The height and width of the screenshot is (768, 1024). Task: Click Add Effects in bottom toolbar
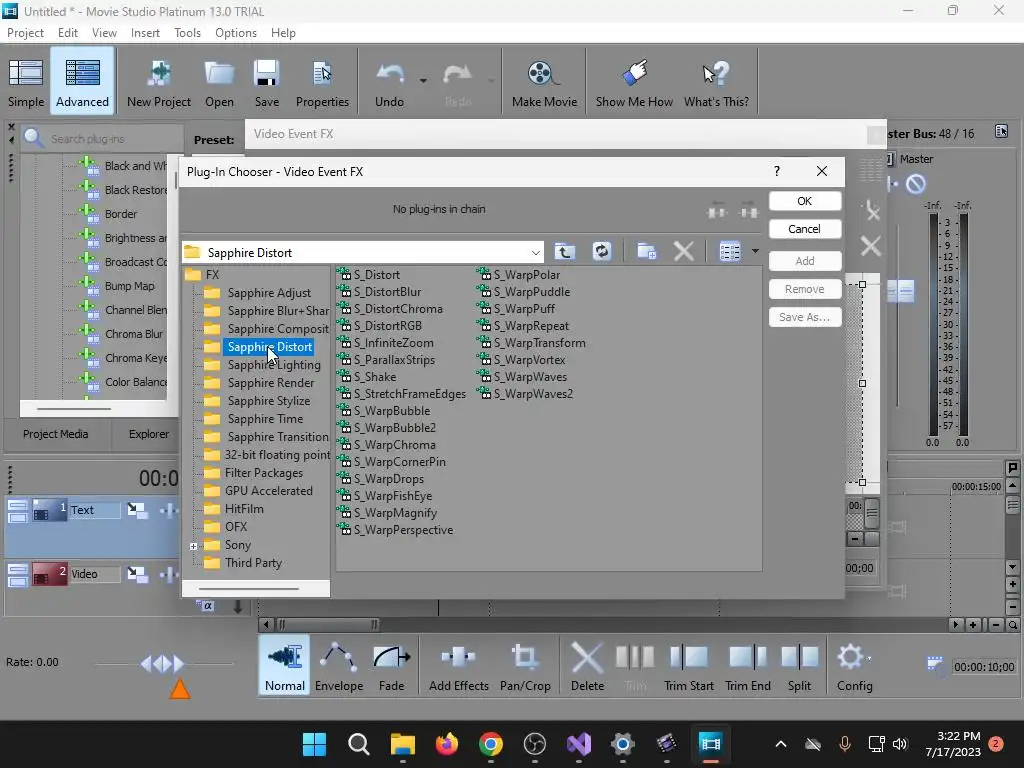[458, 666]
